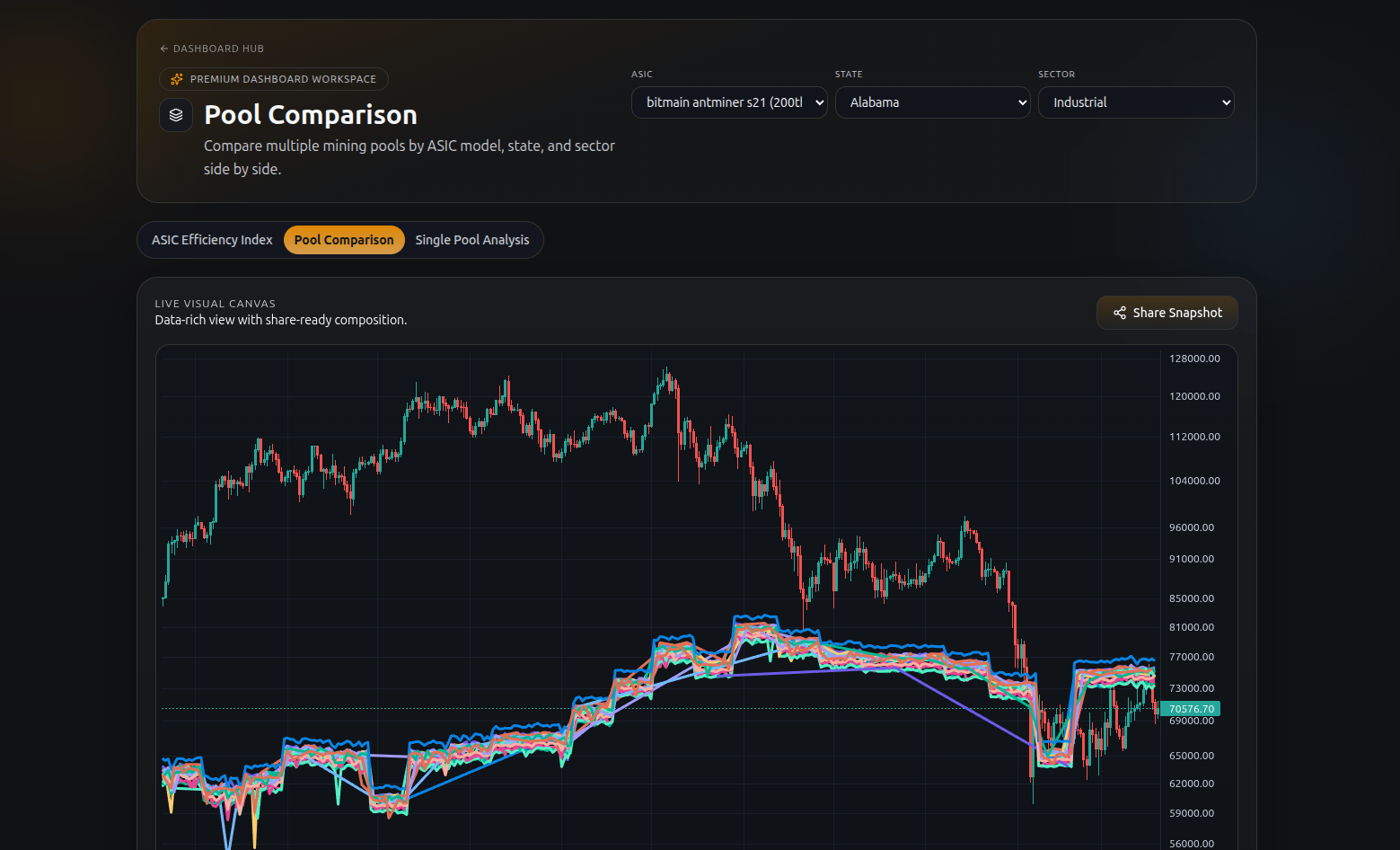Open the STATE dropdown showing Alabama

coord(933,102)
